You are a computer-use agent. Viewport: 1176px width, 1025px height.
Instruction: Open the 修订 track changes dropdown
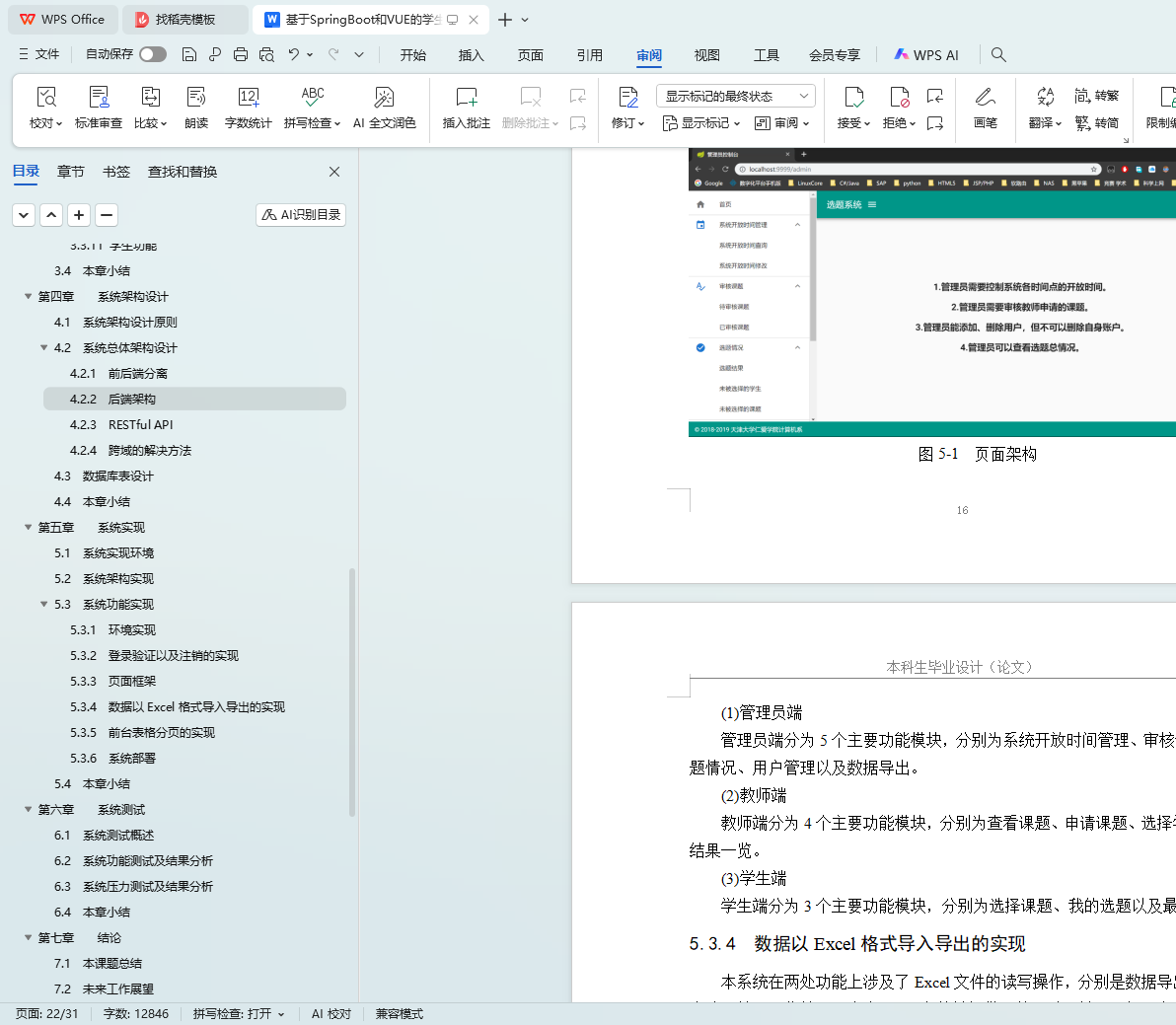(x=627, y=123)
